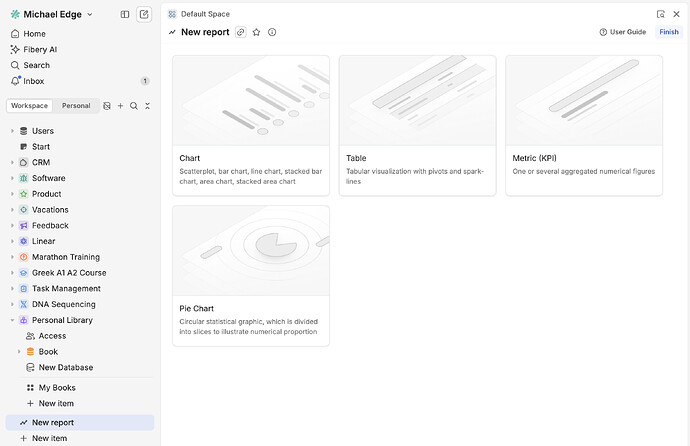Click the Greek A1 A2 Course icon
This screenshot has width=690, height=446.
24,273
